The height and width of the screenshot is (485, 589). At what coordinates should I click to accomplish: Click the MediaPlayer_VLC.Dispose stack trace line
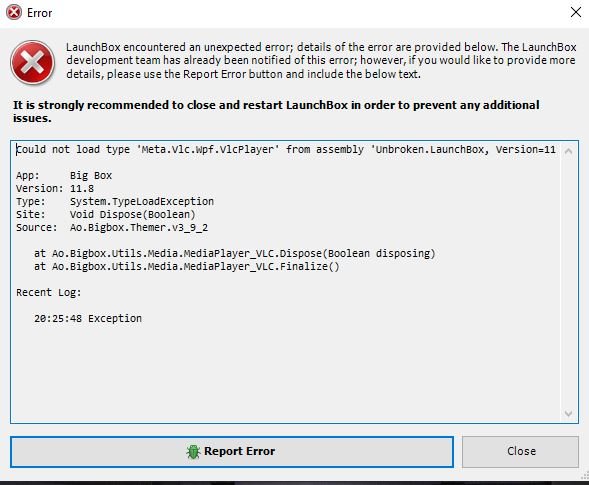click(x=234, y=254)
